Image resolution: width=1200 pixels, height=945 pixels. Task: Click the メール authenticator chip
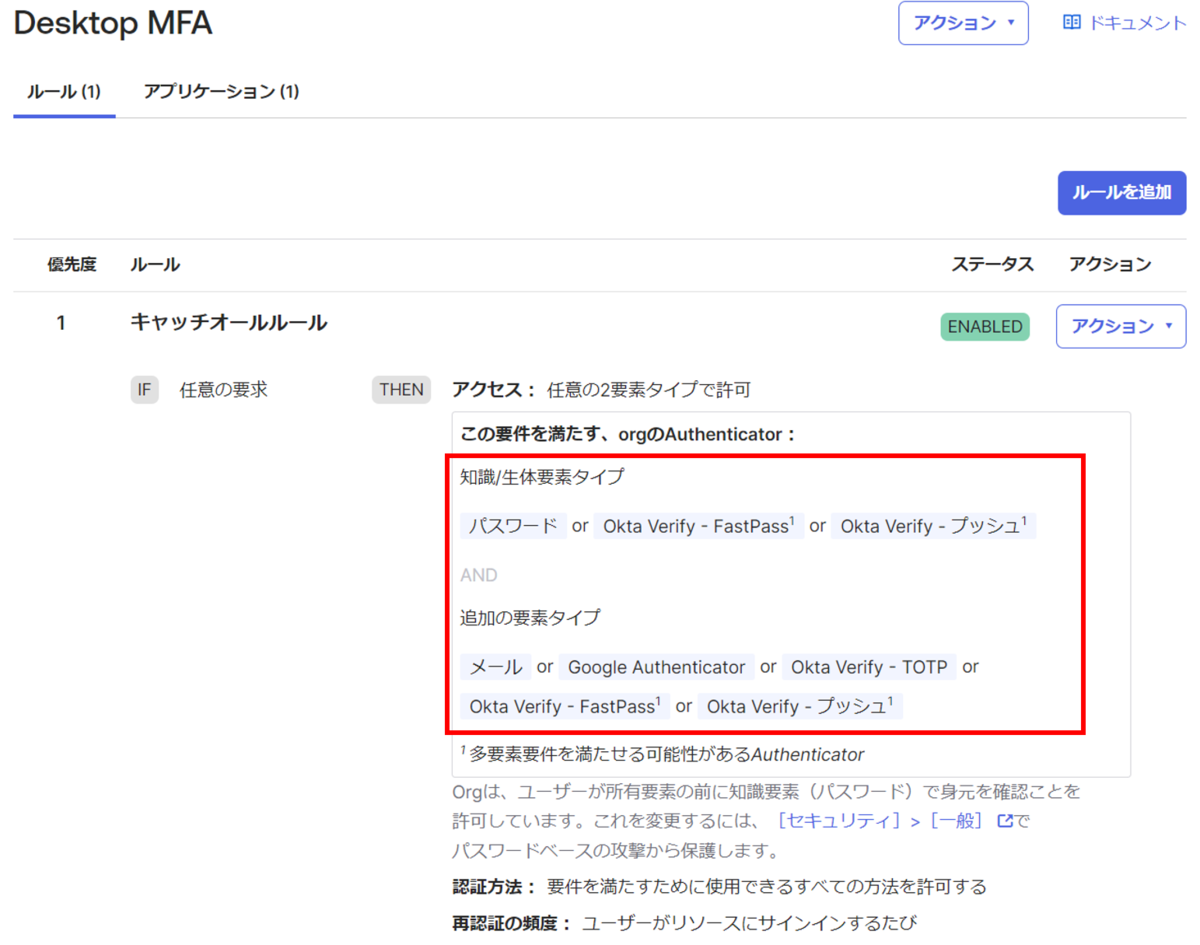pyautogui.click(x=495, y=667)
